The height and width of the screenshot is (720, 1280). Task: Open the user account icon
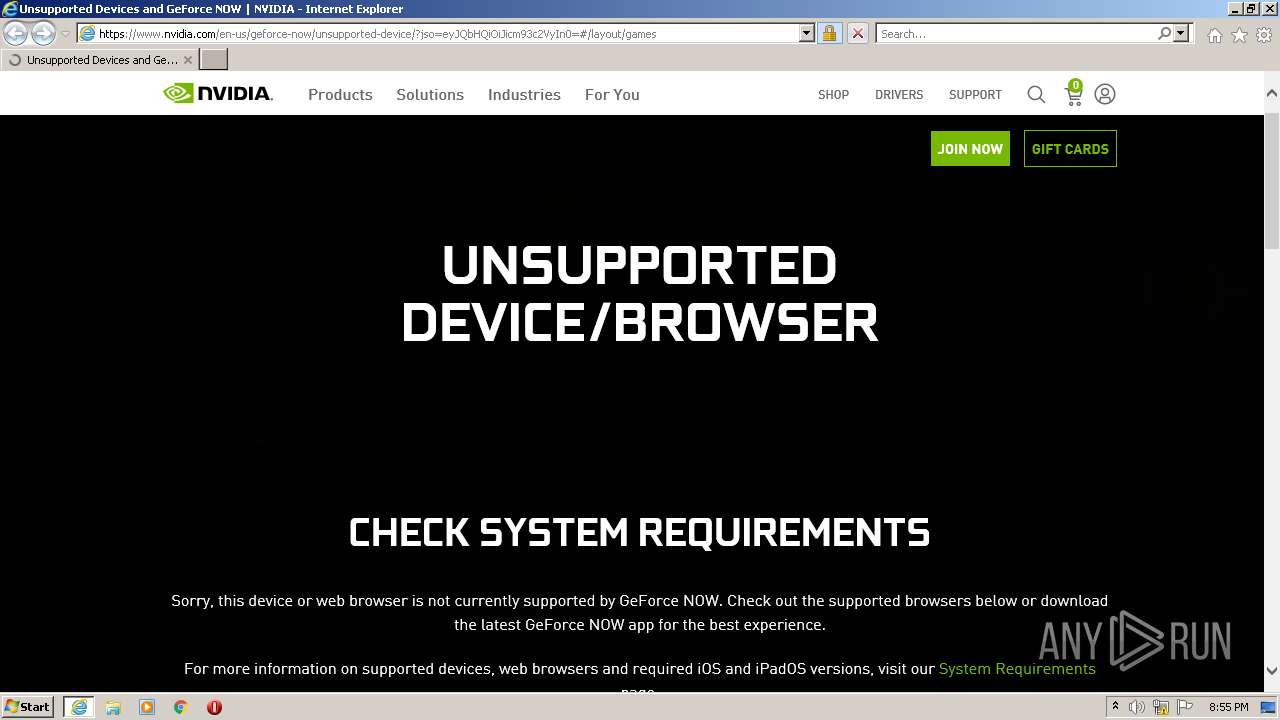(x=1105, y=94)
